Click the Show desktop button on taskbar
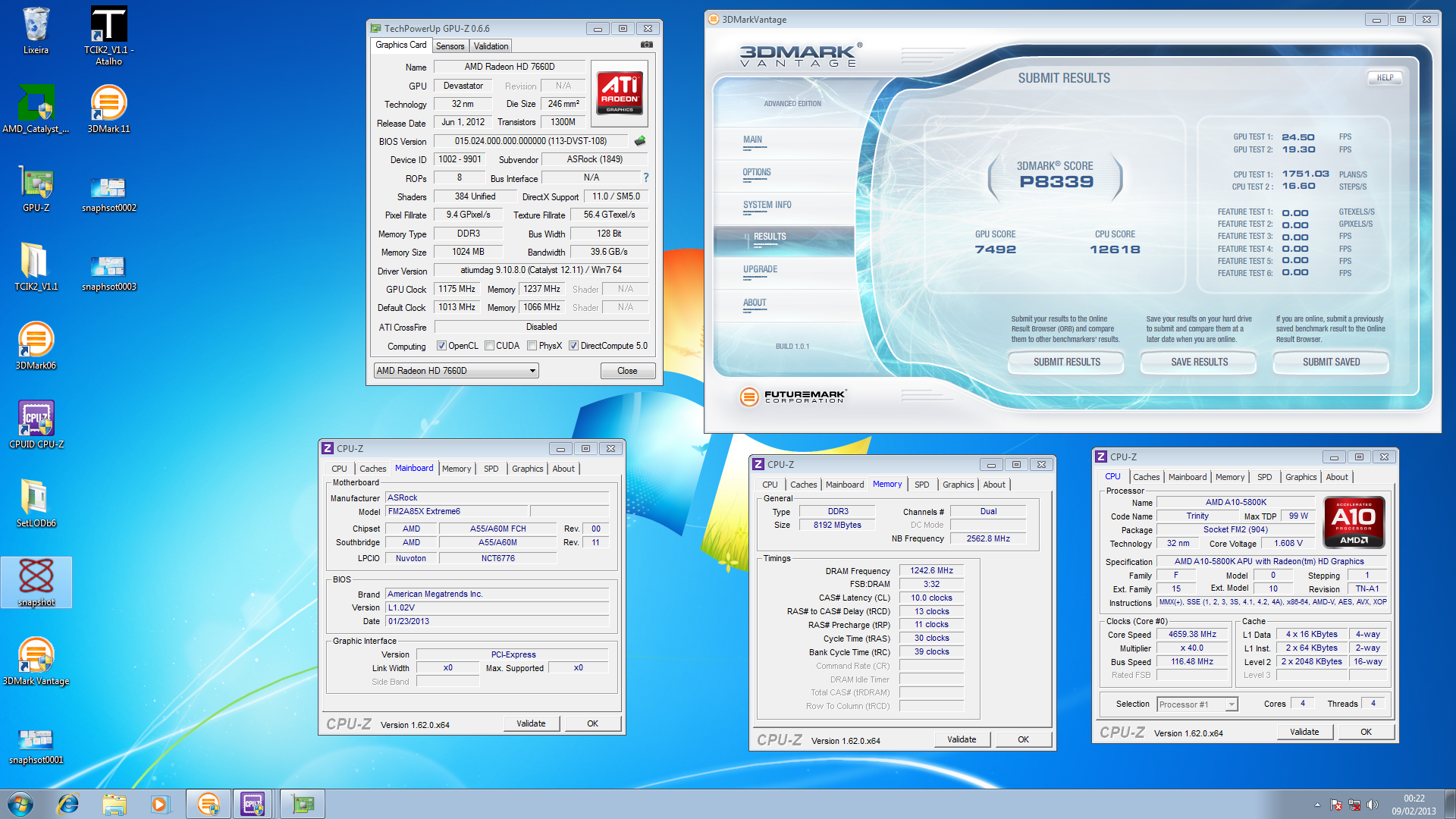 click(x=1450, y=804)
